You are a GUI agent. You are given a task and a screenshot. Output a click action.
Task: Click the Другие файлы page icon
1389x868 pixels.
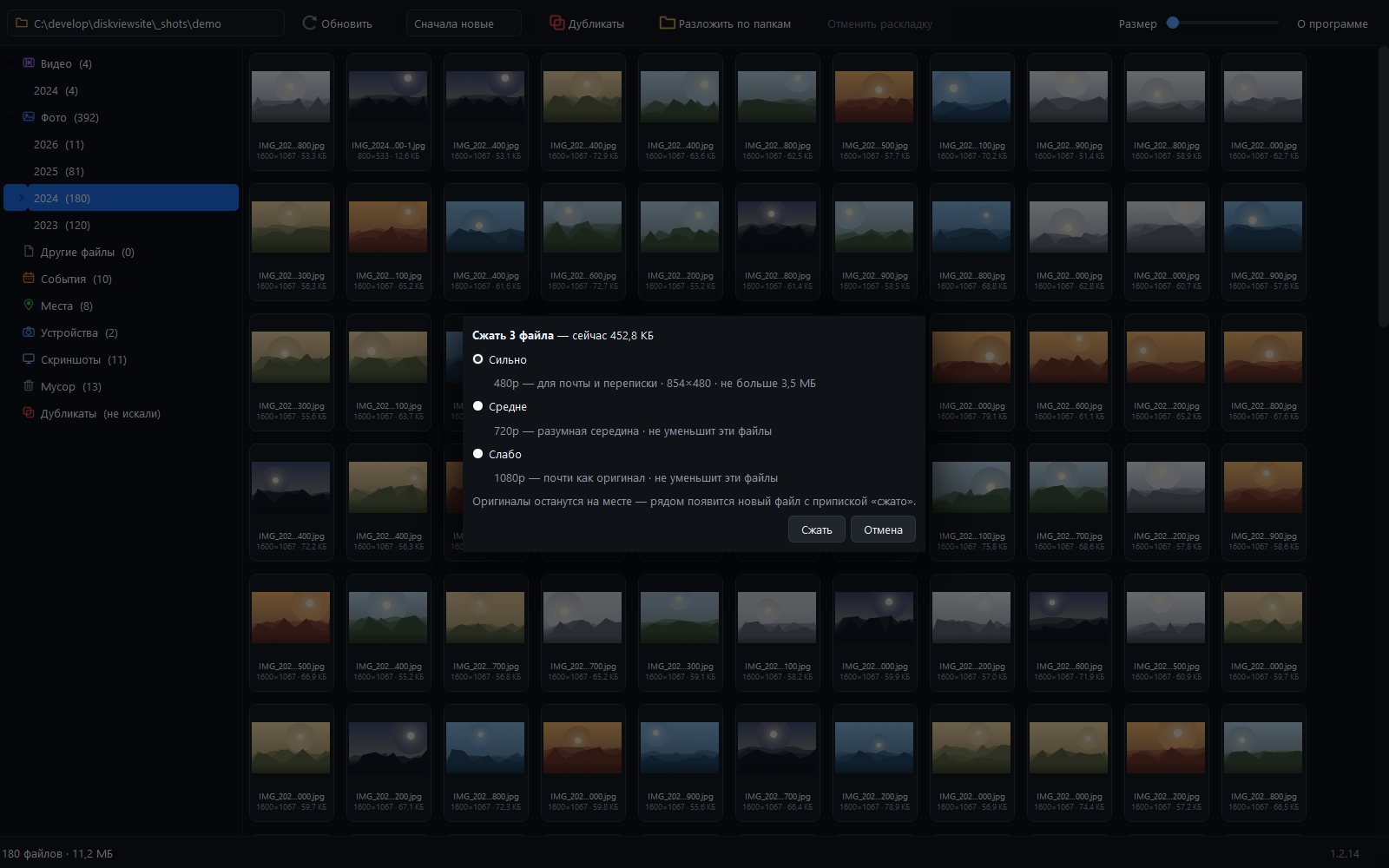tap(29, 251)
